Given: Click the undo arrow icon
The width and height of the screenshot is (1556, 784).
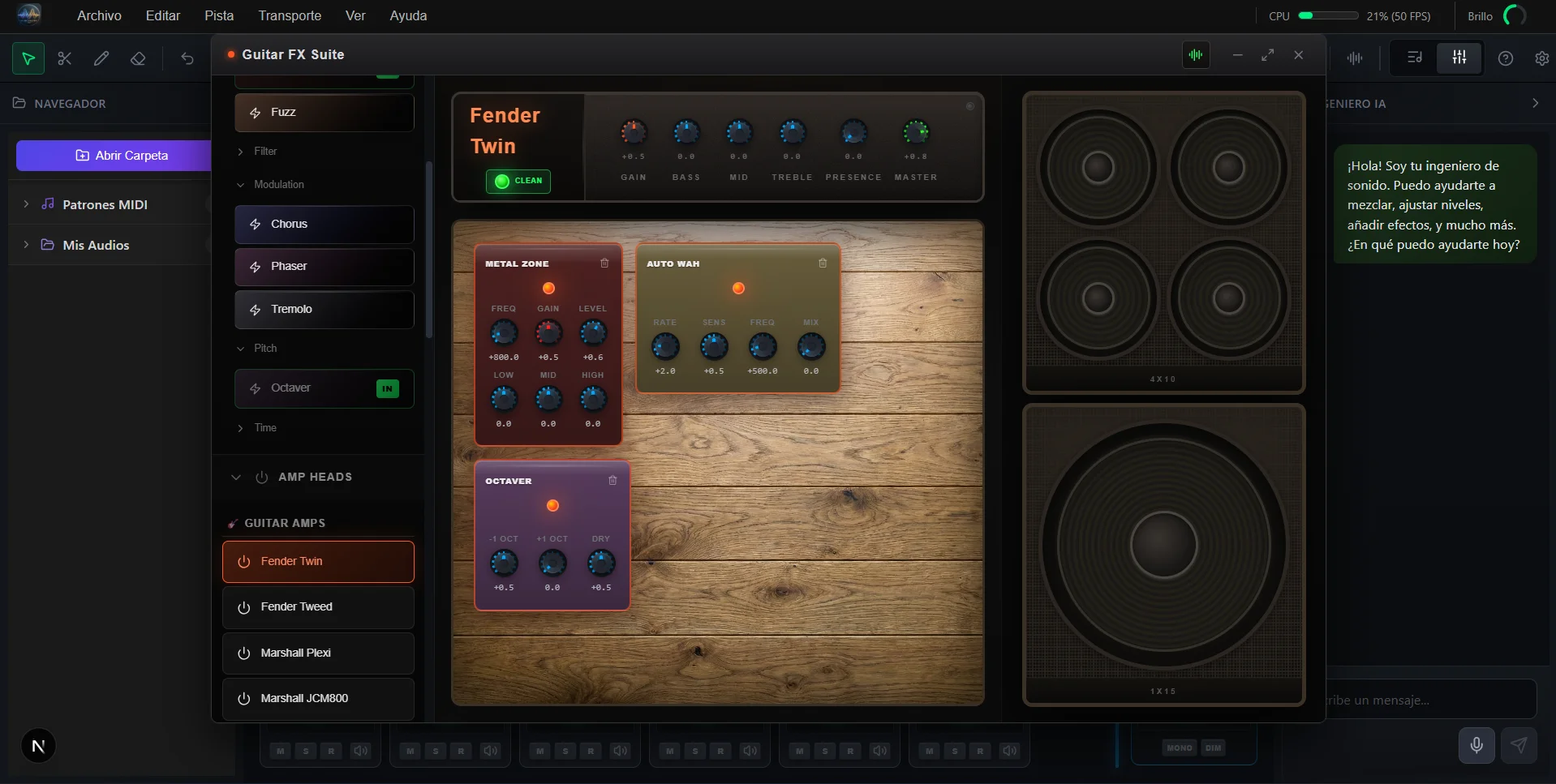Looking at the screenshot, I should [187, 58].
